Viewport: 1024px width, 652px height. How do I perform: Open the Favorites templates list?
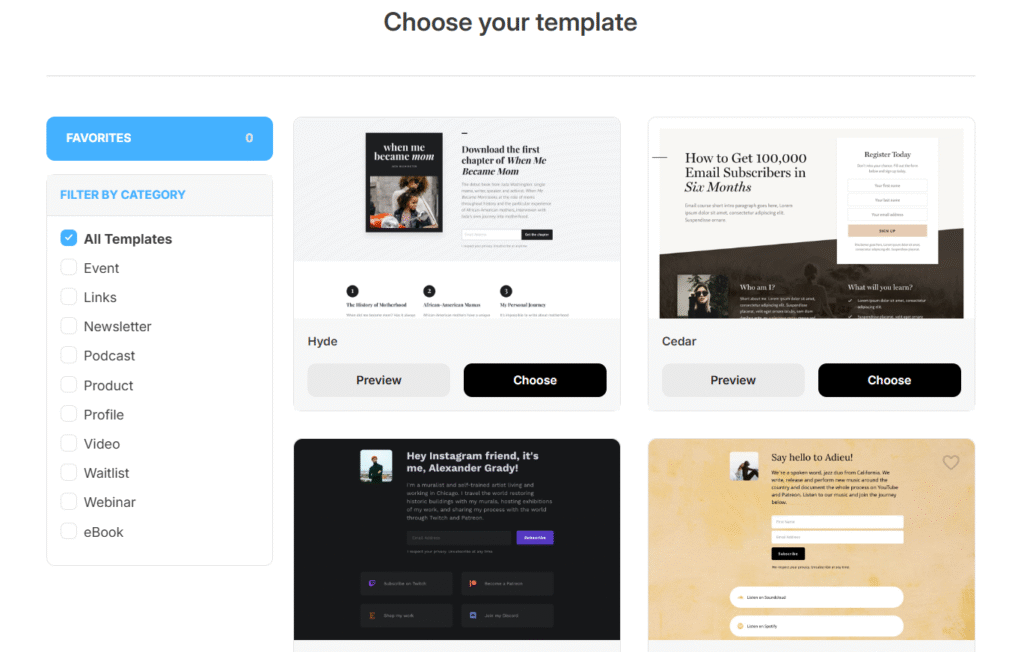pos(159,139)
